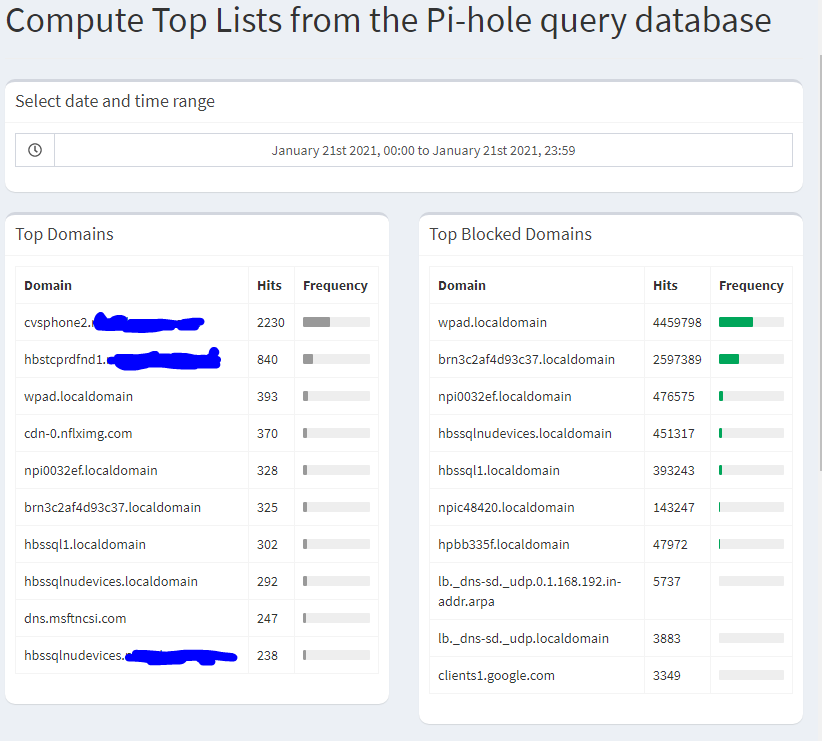Click the 4459798 hits value
Screen dimensions: 822x741
(677, 323)
